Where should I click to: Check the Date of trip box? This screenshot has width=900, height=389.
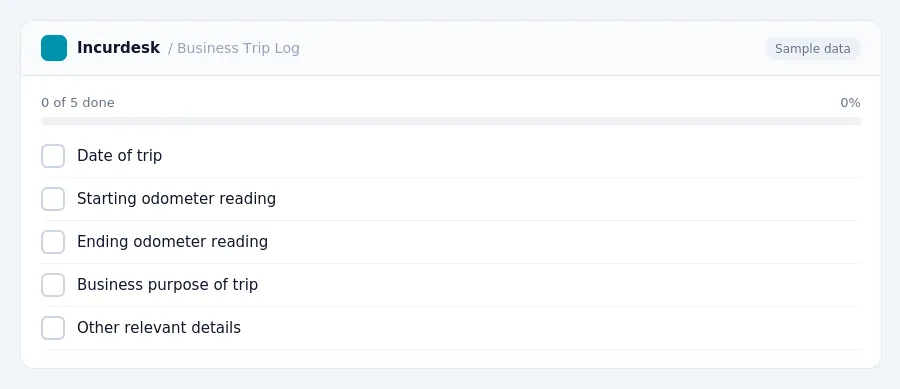pos(53,156)
